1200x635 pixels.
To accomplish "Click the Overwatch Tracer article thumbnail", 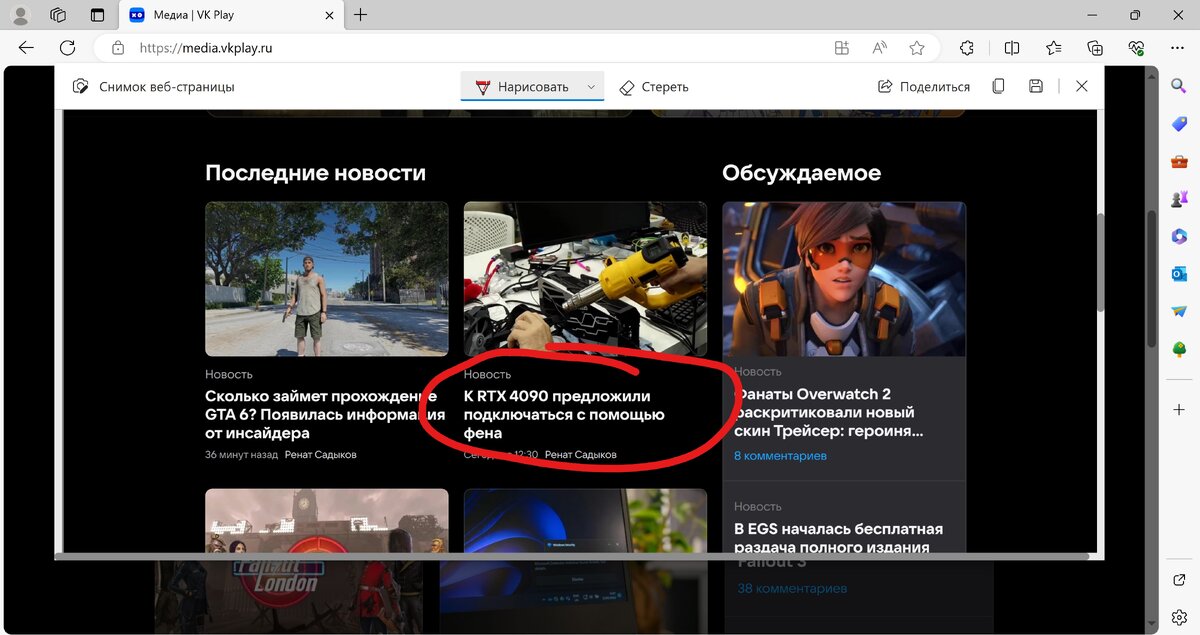I will (843, 278).
